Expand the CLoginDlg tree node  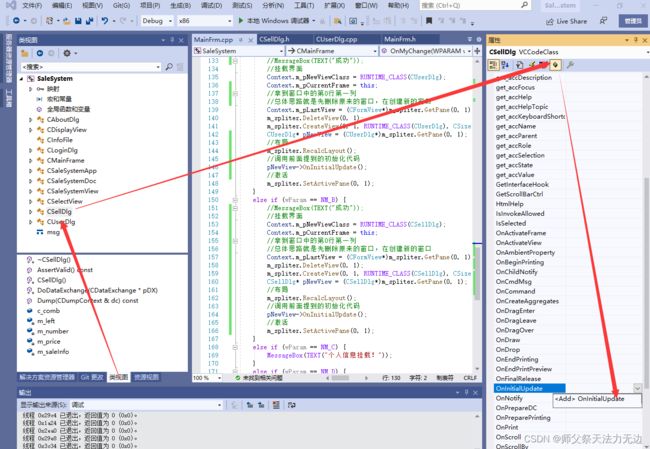click(30, 150)
